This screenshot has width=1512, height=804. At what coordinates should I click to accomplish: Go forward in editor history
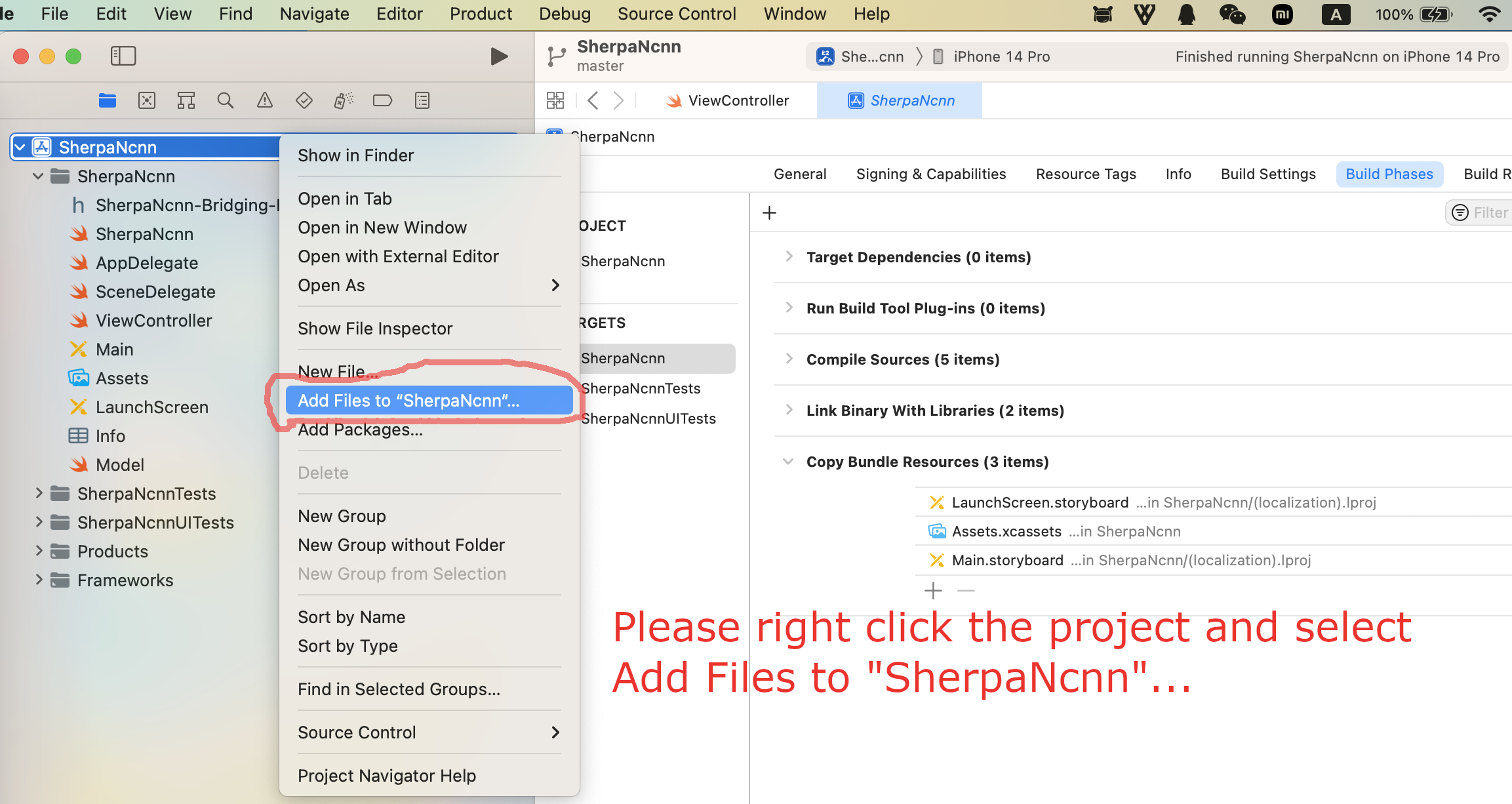click(618, 100)
